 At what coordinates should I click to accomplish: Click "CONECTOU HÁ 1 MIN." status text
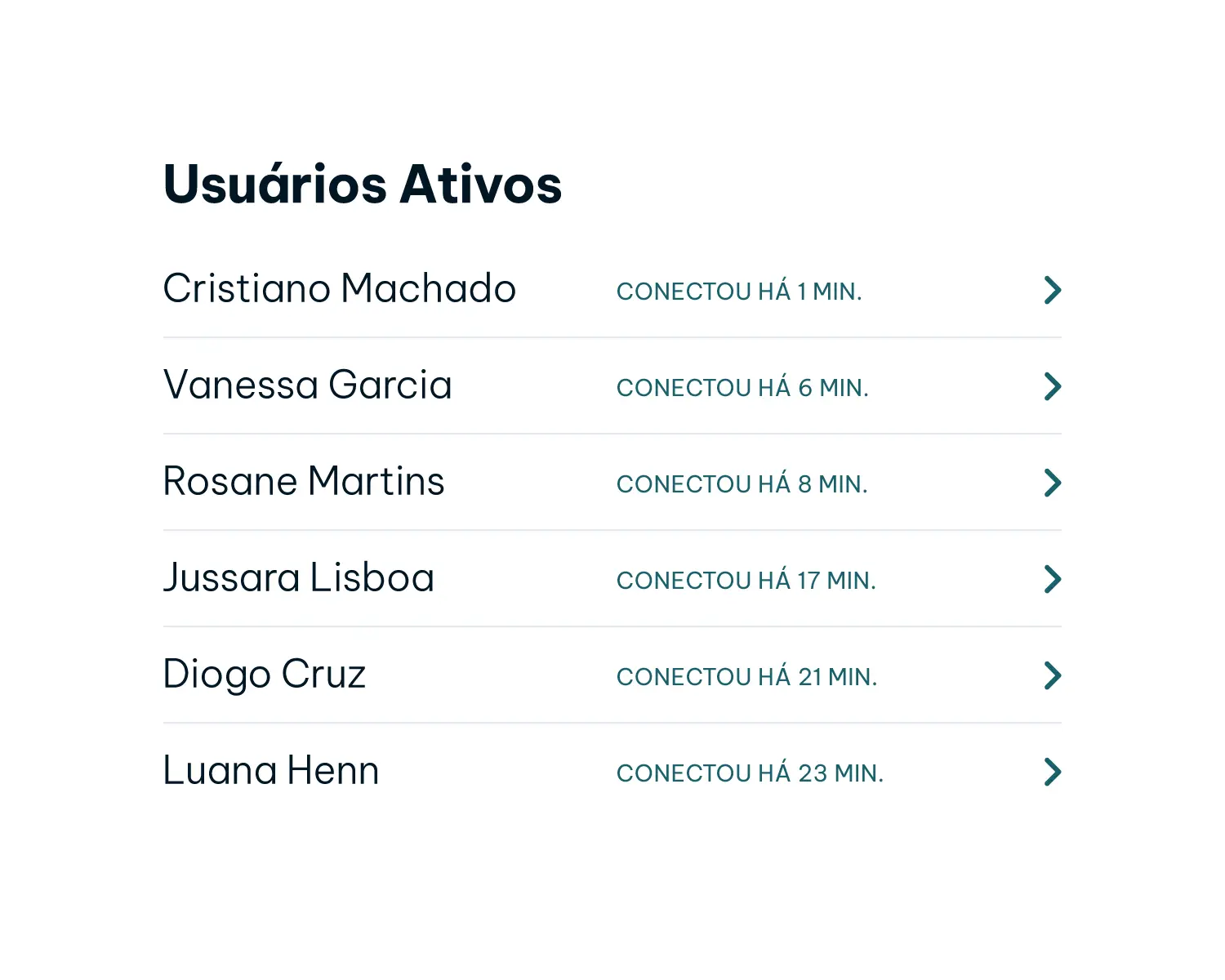pos(739,292)
